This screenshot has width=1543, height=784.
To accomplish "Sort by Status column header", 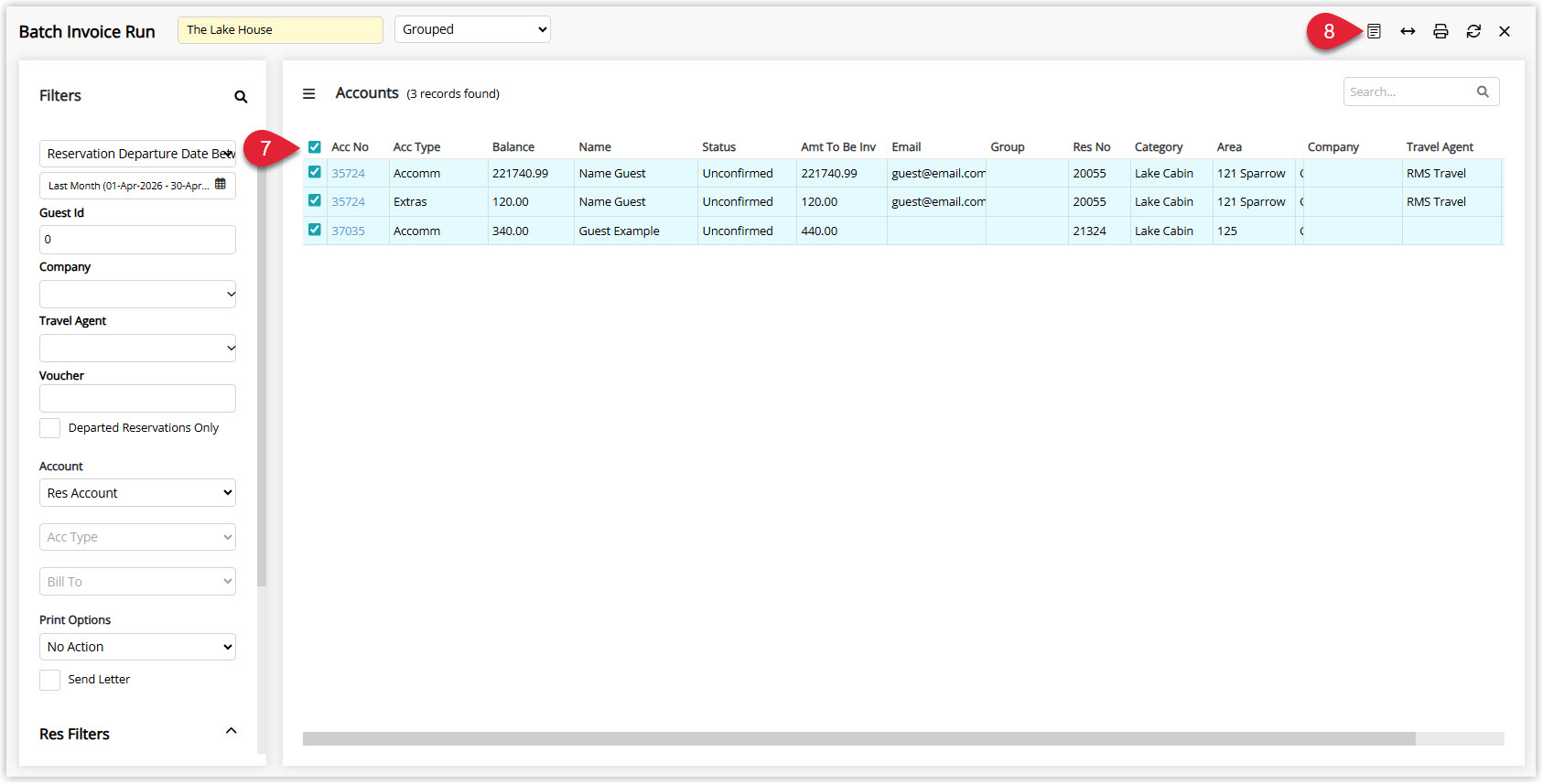I will point(719,147).
